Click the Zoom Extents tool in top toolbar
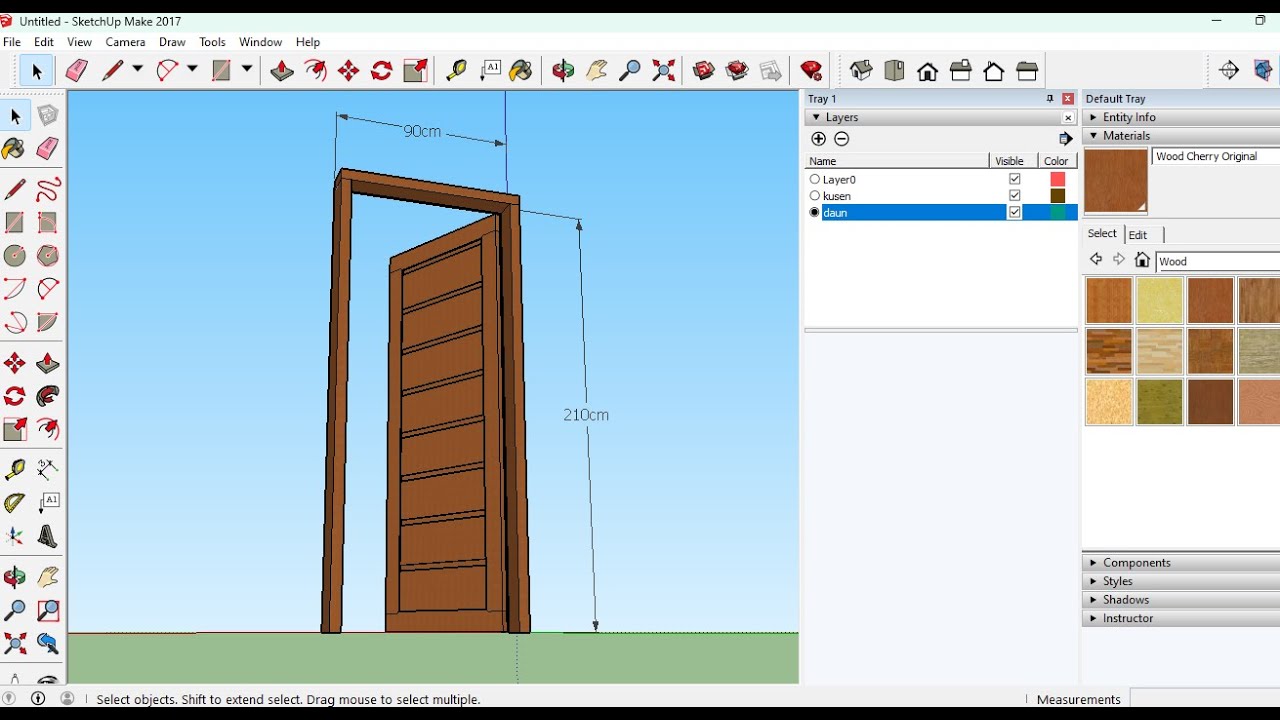1280x720 pixels. coord(664,70)
